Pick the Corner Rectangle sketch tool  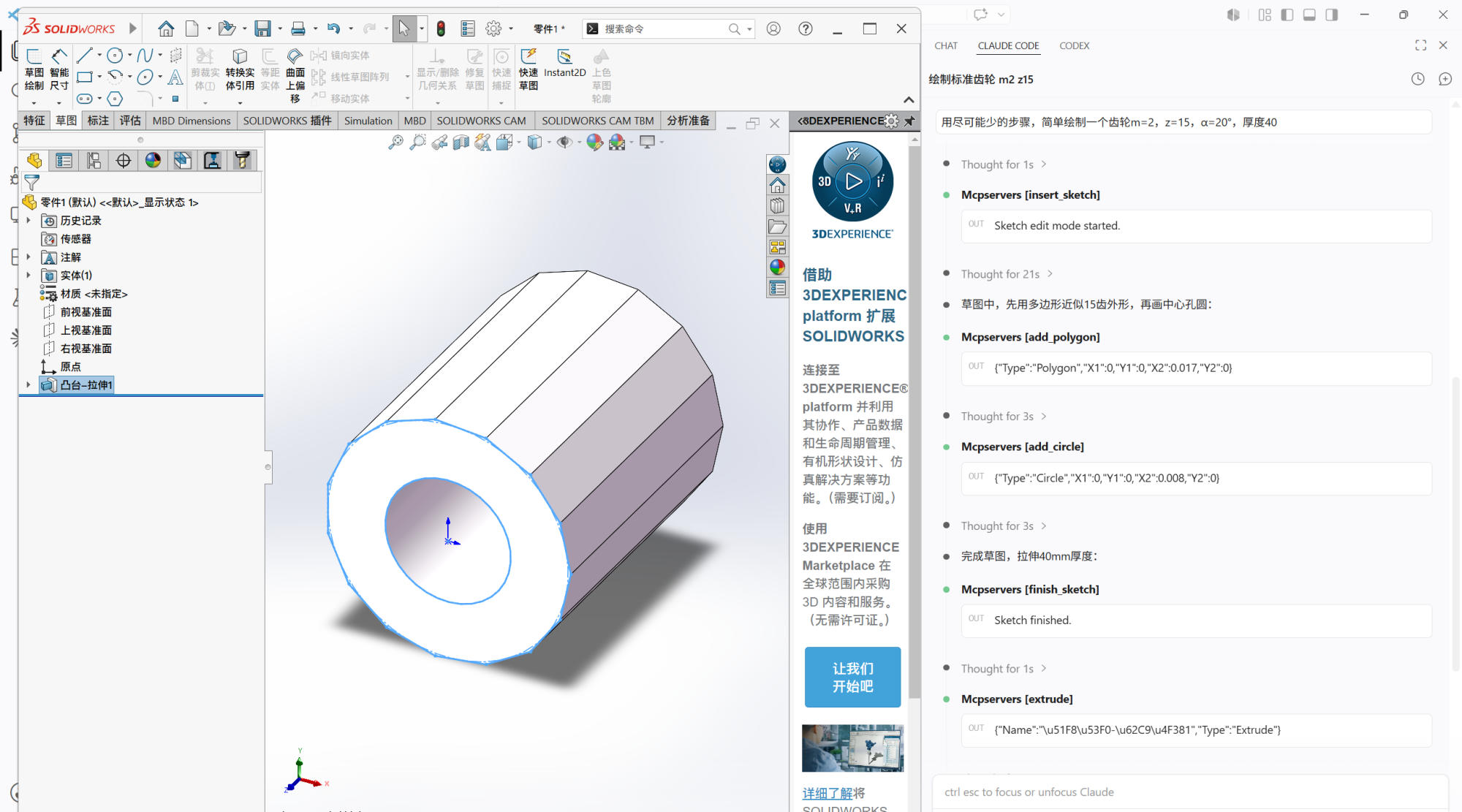click(x=85, y=77)
